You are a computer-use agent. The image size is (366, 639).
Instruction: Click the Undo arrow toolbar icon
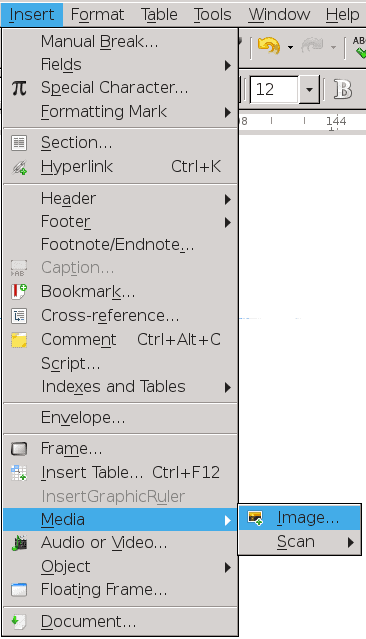point(269,46)
